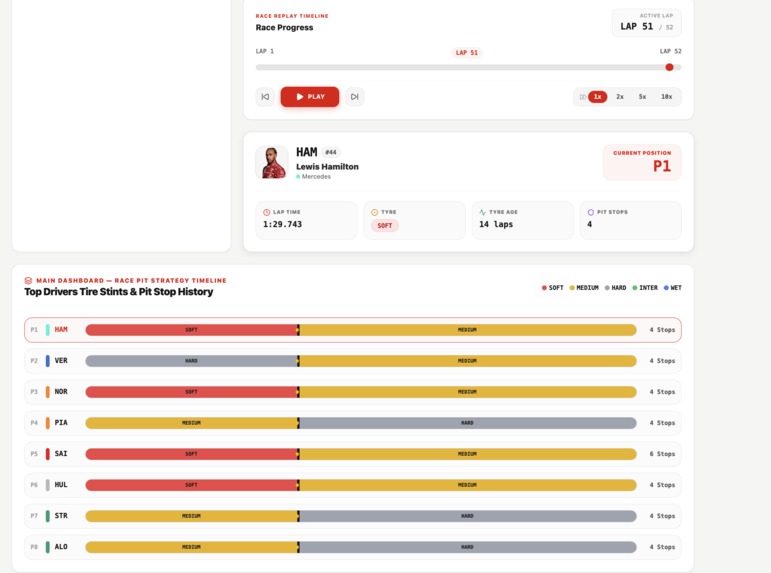Click SAI's red team color bar
771x573 pixels.
48,454
